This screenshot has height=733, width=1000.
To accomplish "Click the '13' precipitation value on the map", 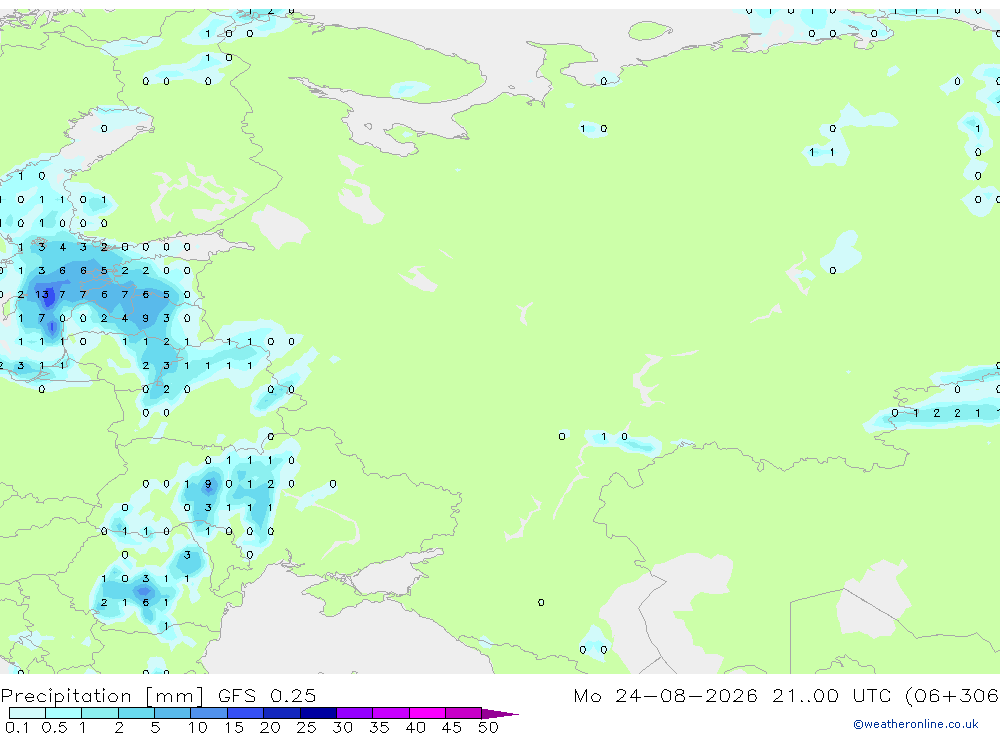I will [42, 294].
